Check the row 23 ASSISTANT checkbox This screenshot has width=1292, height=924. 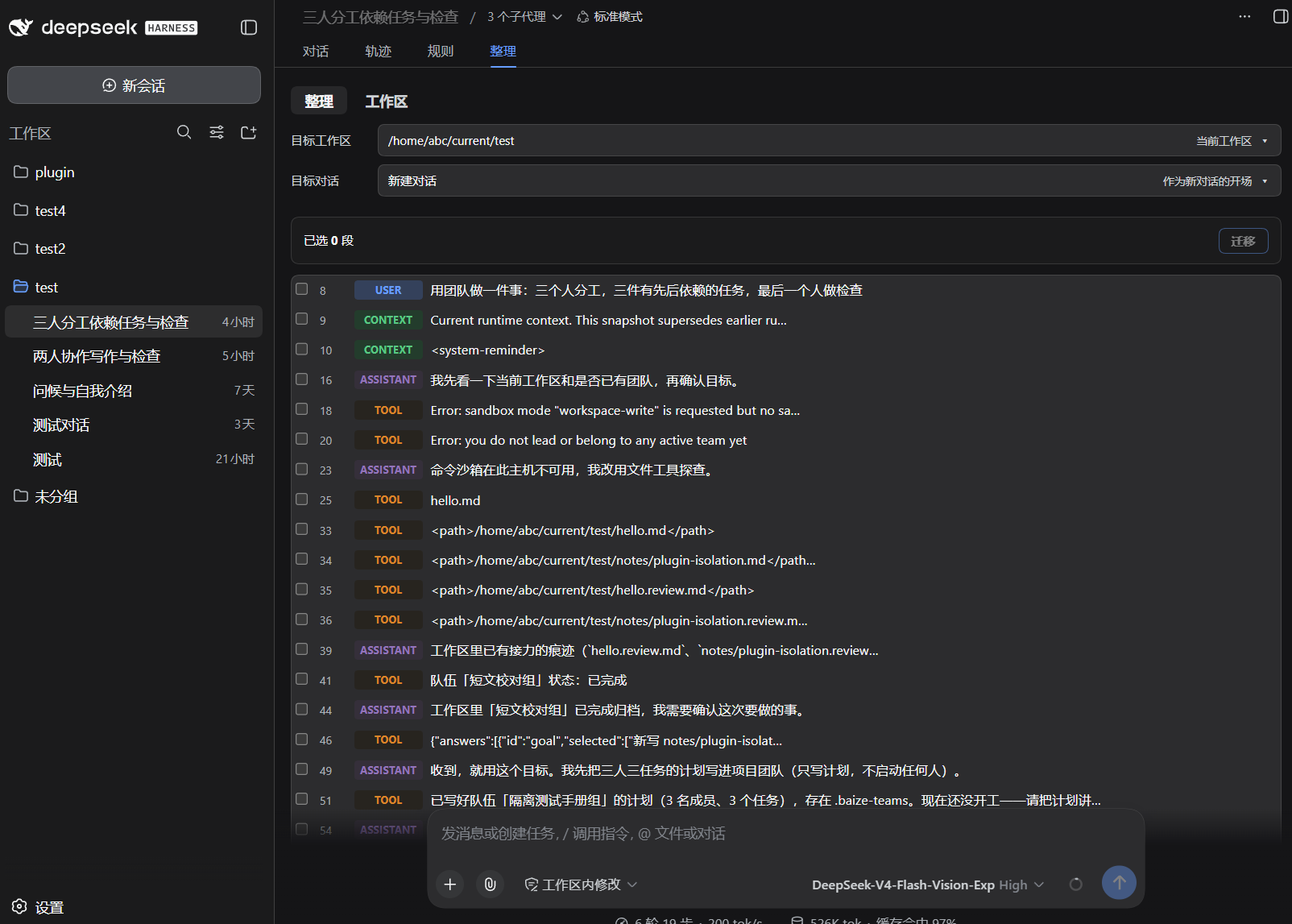(302, 469)
